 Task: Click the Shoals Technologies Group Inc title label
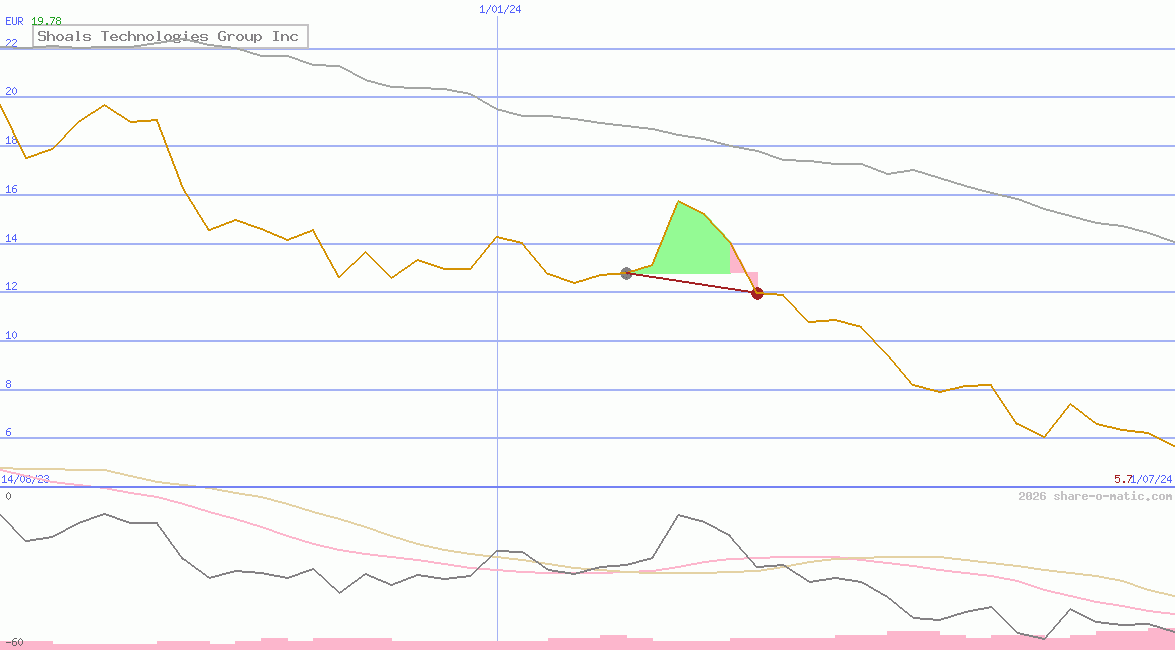[x=170, y=36]
